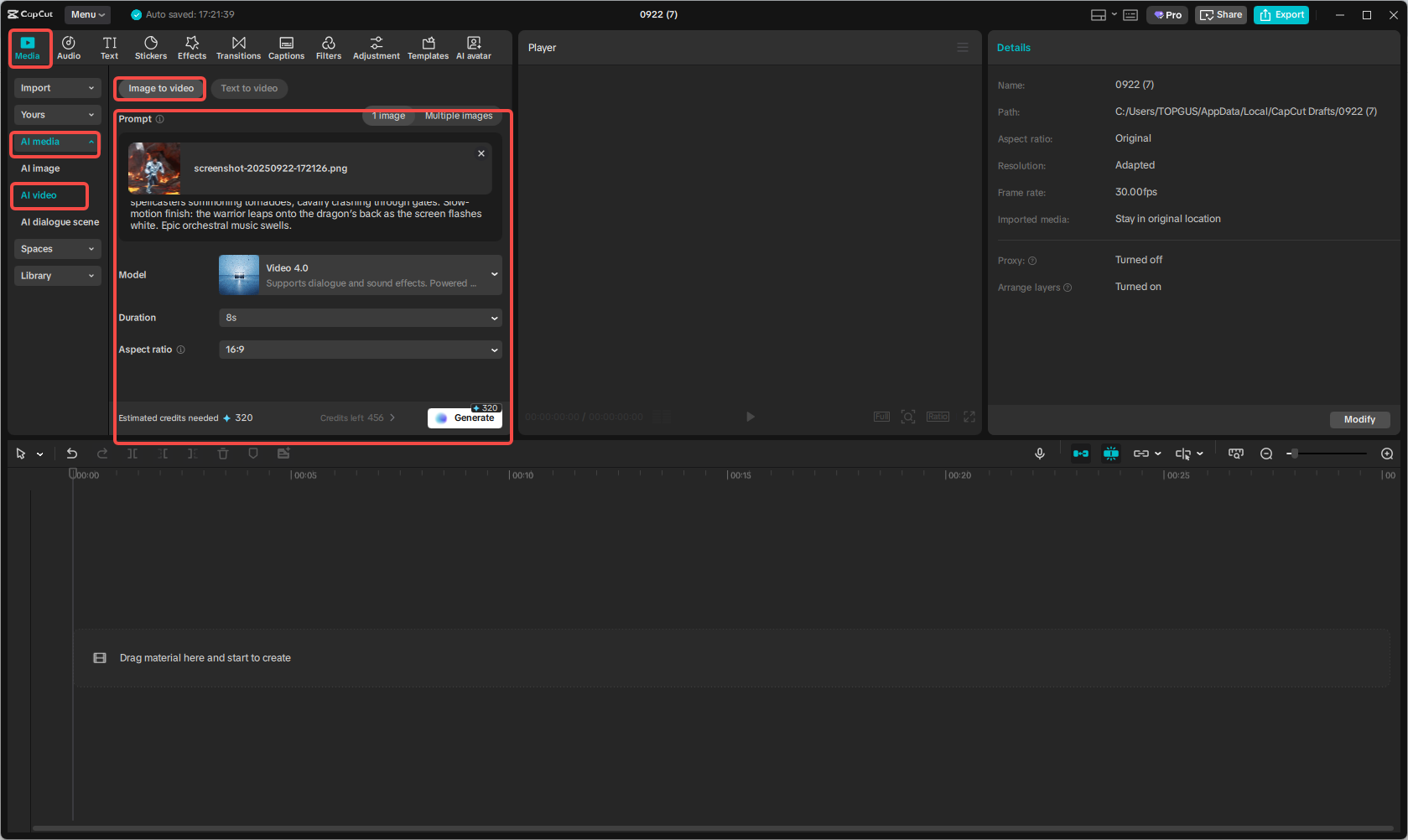Toggle main track magnet

point(1081,454)
